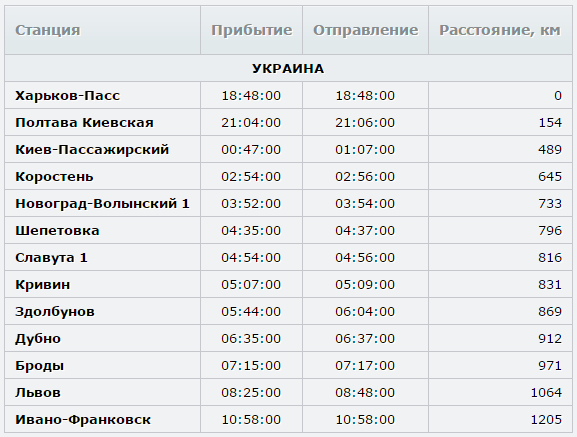Open the Дубно station entry
The width and height of the screenshot is (577, 437).
38,339
